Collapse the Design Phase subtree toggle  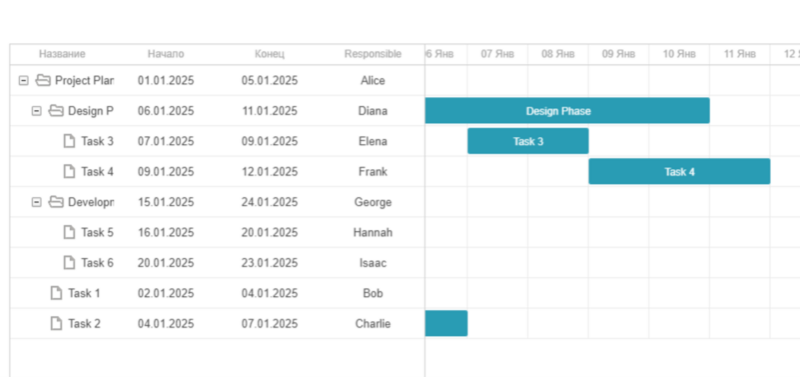(x=36, y=111)
